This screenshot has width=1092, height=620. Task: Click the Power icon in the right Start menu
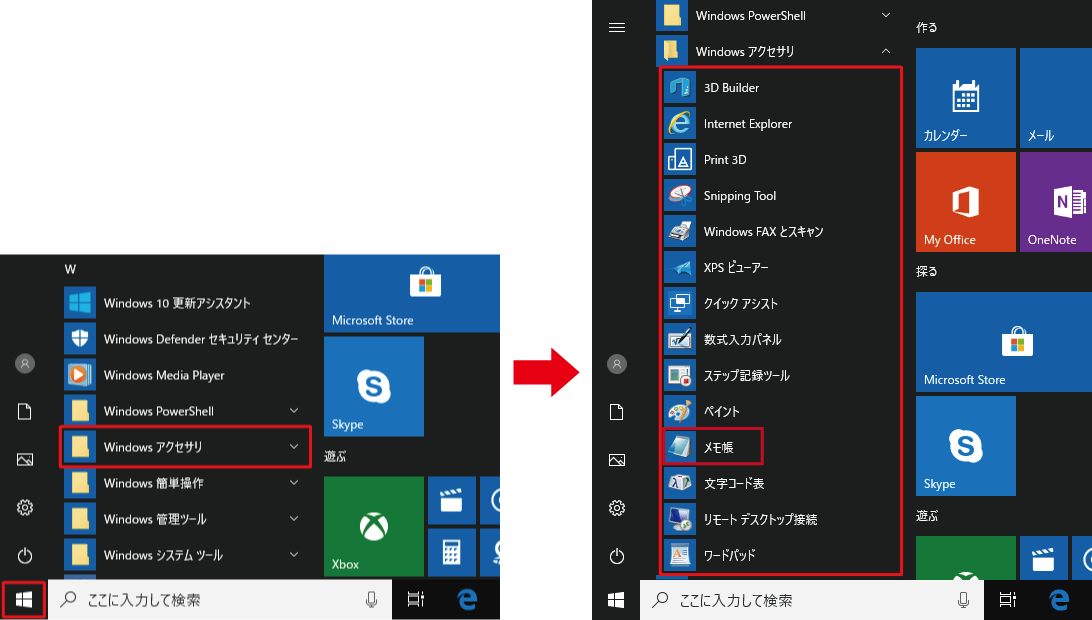(x=617, y=556)
